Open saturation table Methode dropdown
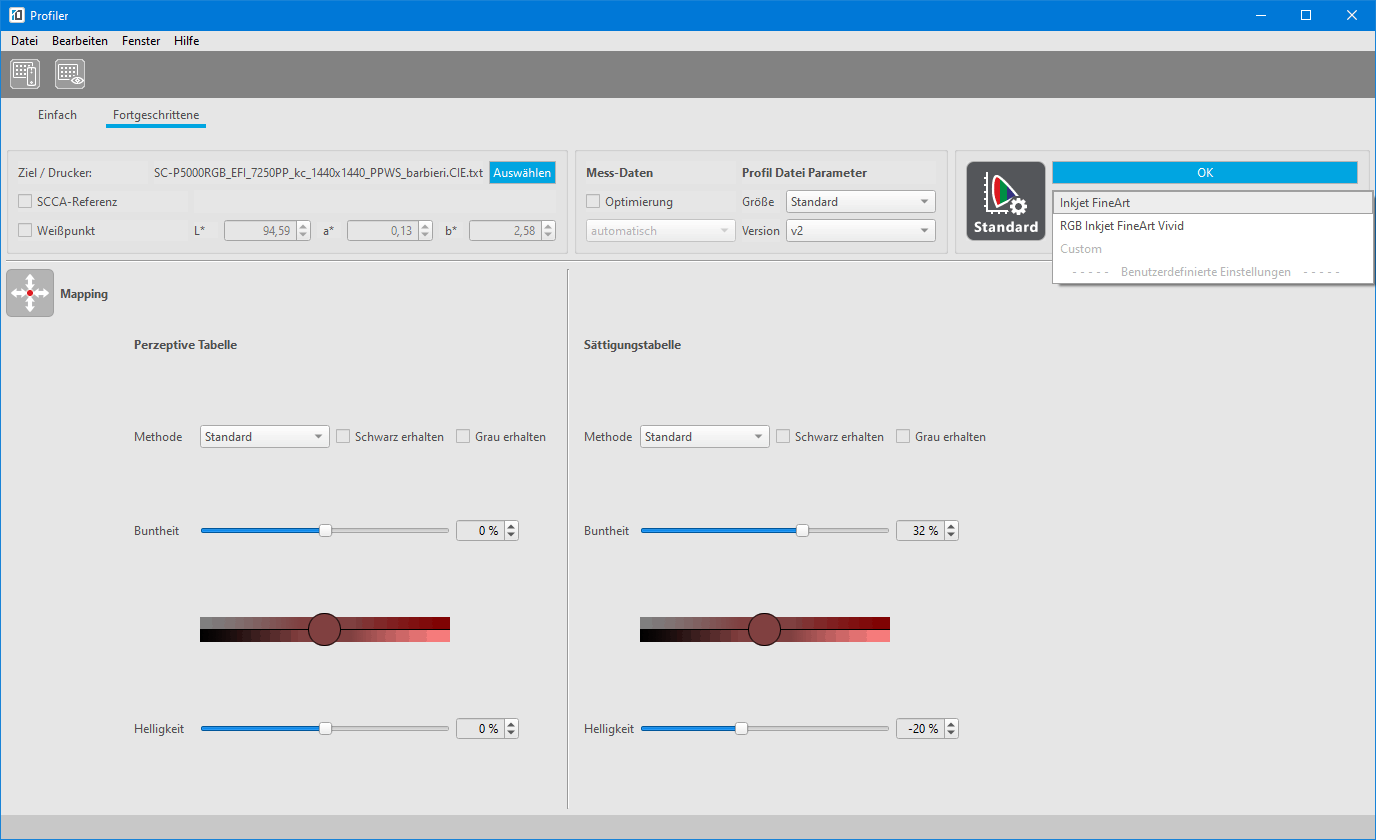 point(704,437)
